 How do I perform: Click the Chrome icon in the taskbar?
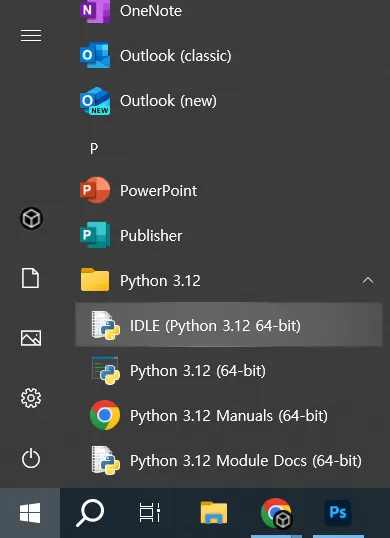276,513
